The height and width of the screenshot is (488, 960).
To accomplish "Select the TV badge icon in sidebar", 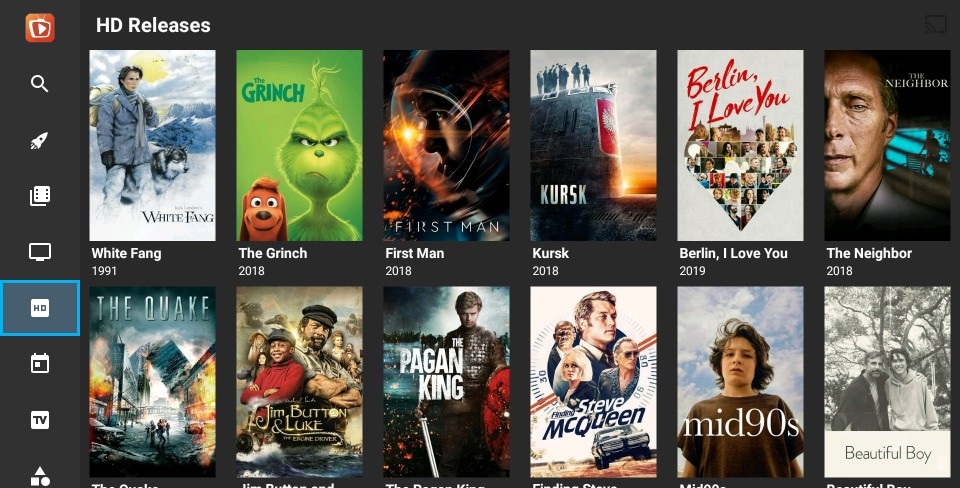I will pyautogui.click(x=40, y=420).
